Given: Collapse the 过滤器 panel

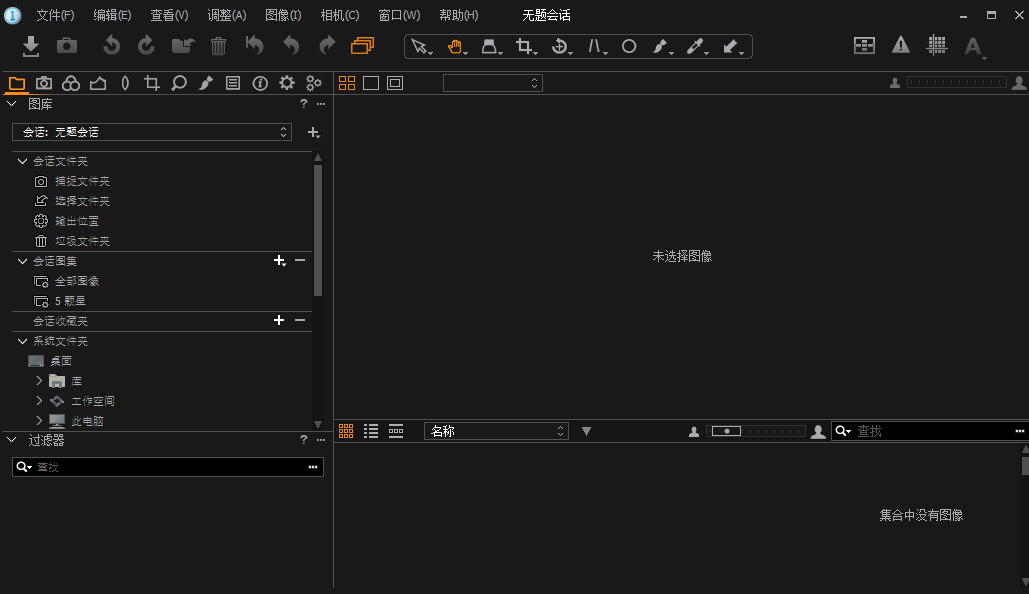Looking at the screenshot, I should click(x=12, y=440).
